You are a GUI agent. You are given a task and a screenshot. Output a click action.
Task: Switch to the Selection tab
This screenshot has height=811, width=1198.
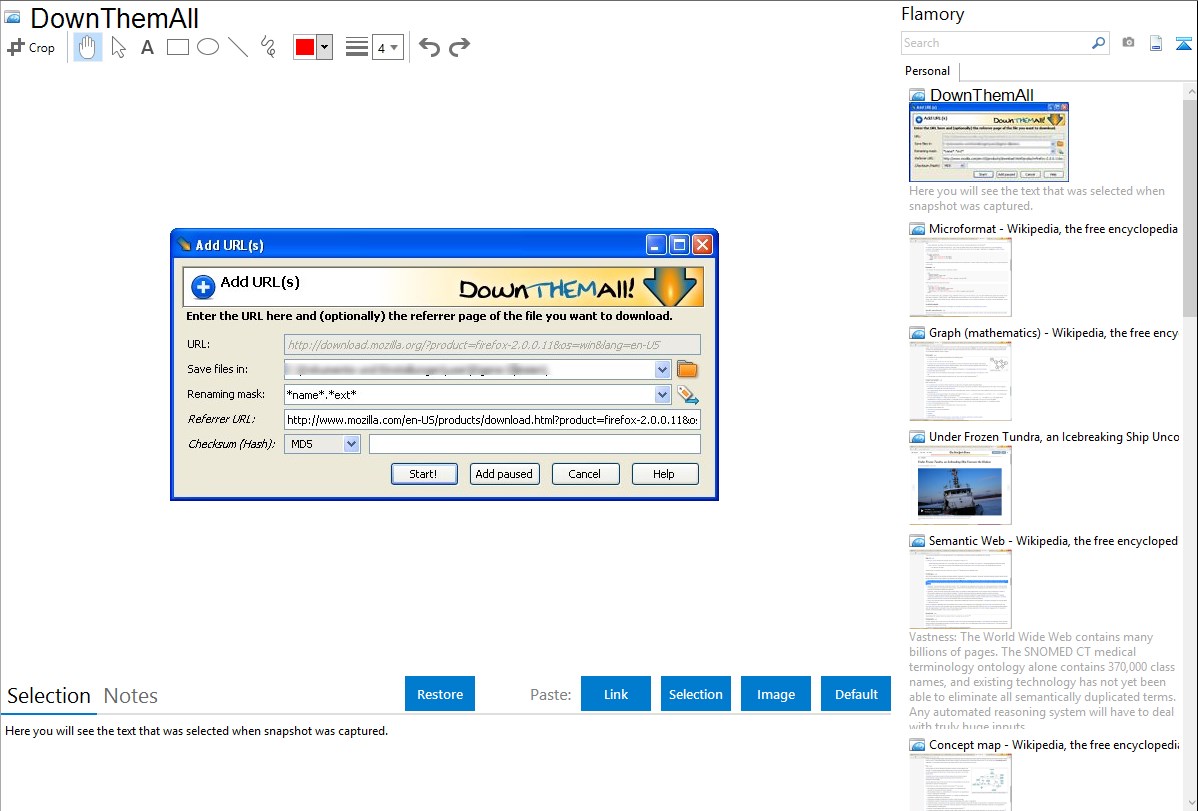pos(48,696)
